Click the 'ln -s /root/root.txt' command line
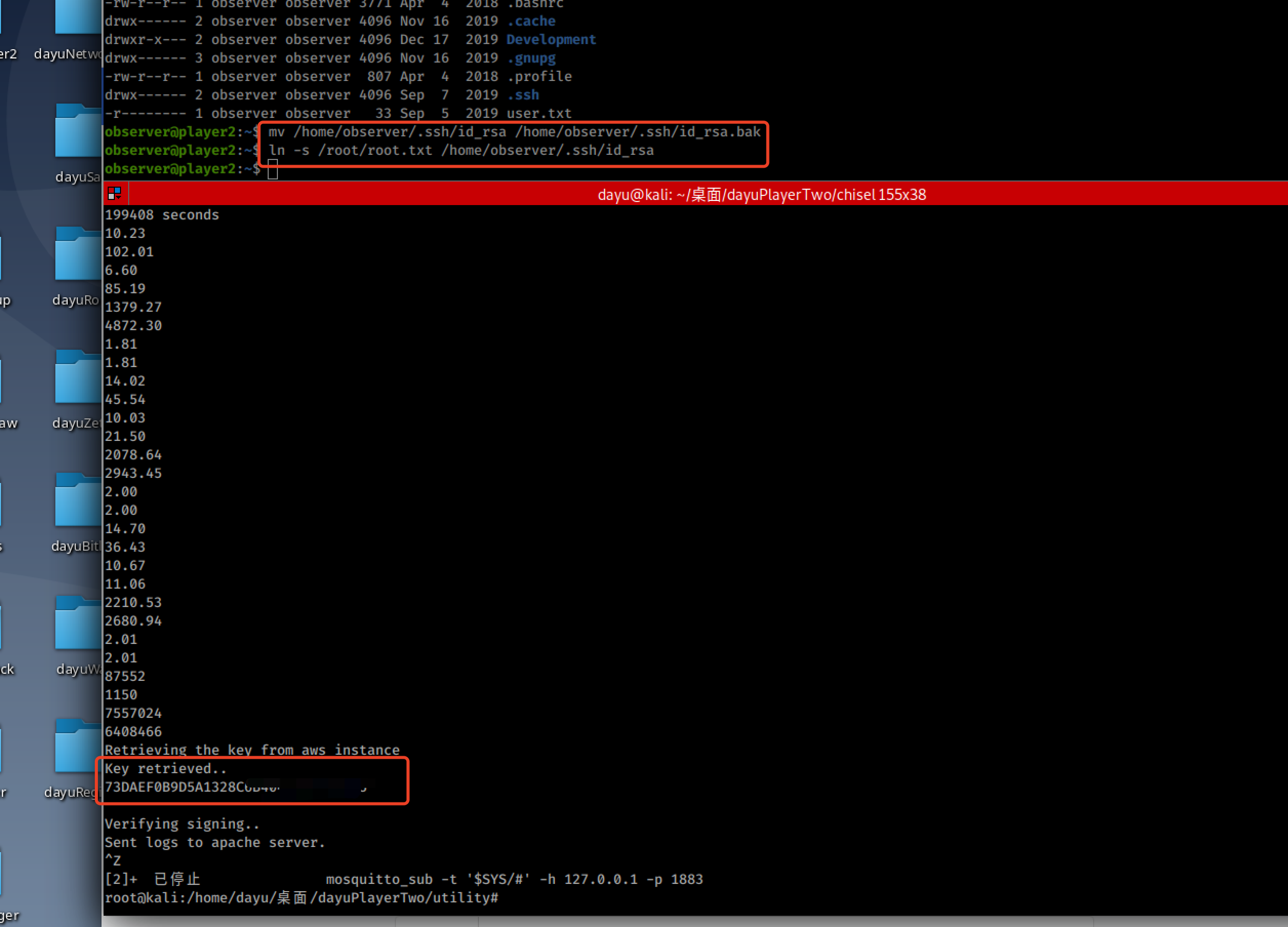This screenshot has height=927, width=1288. [x=460, y=151]
